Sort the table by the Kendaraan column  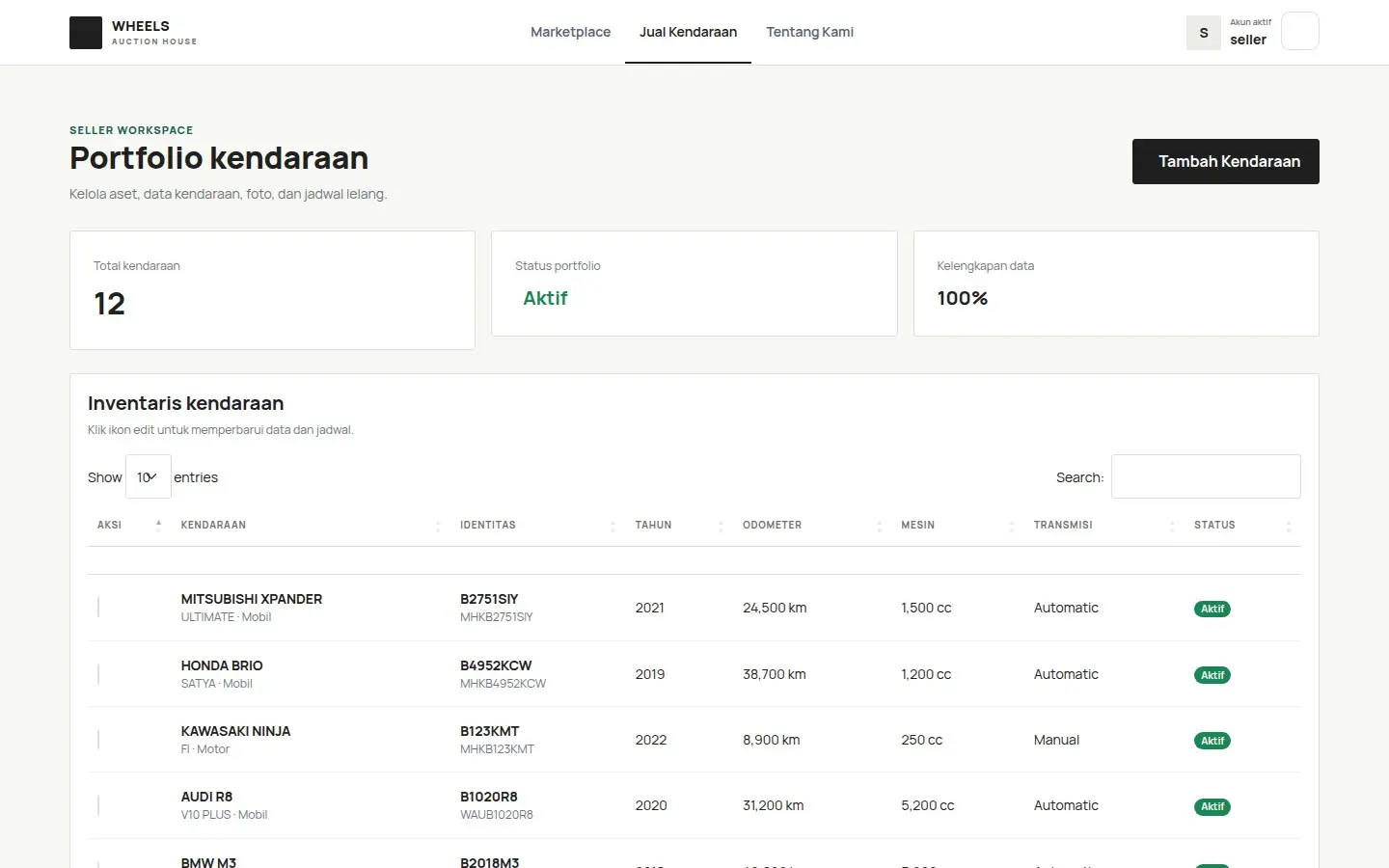311,525
